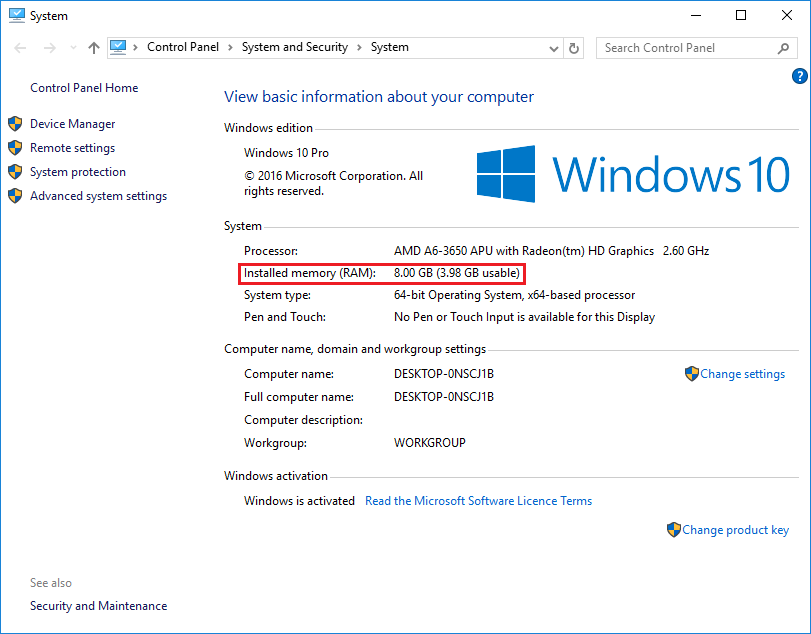Viewport: 811px width, 634px height.
Task: Select Control Panel breadcrumb
Action: tap(183, 47)
